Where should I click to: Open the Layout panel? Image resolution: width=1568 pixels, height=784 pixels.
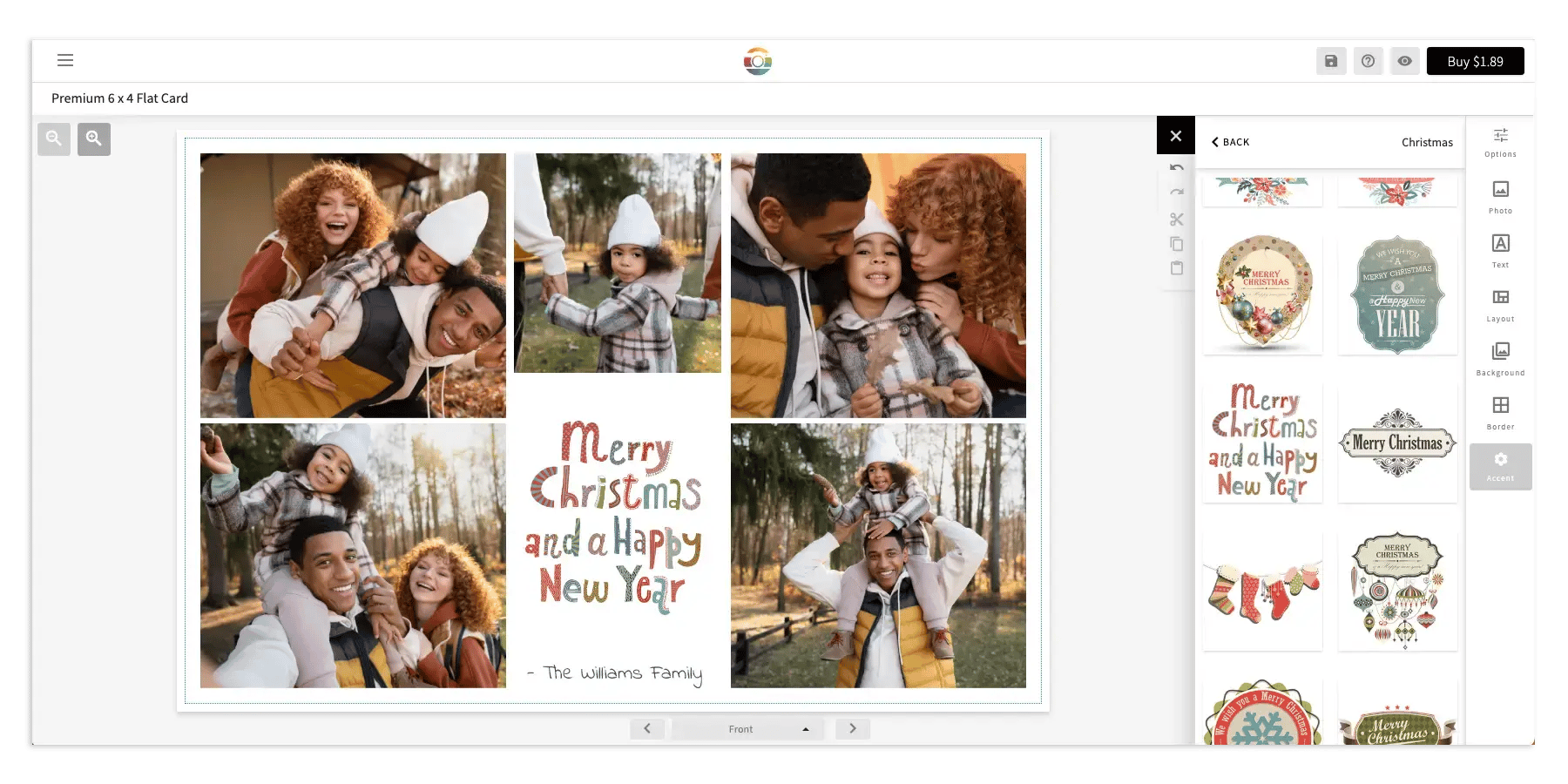(1500, 305)
